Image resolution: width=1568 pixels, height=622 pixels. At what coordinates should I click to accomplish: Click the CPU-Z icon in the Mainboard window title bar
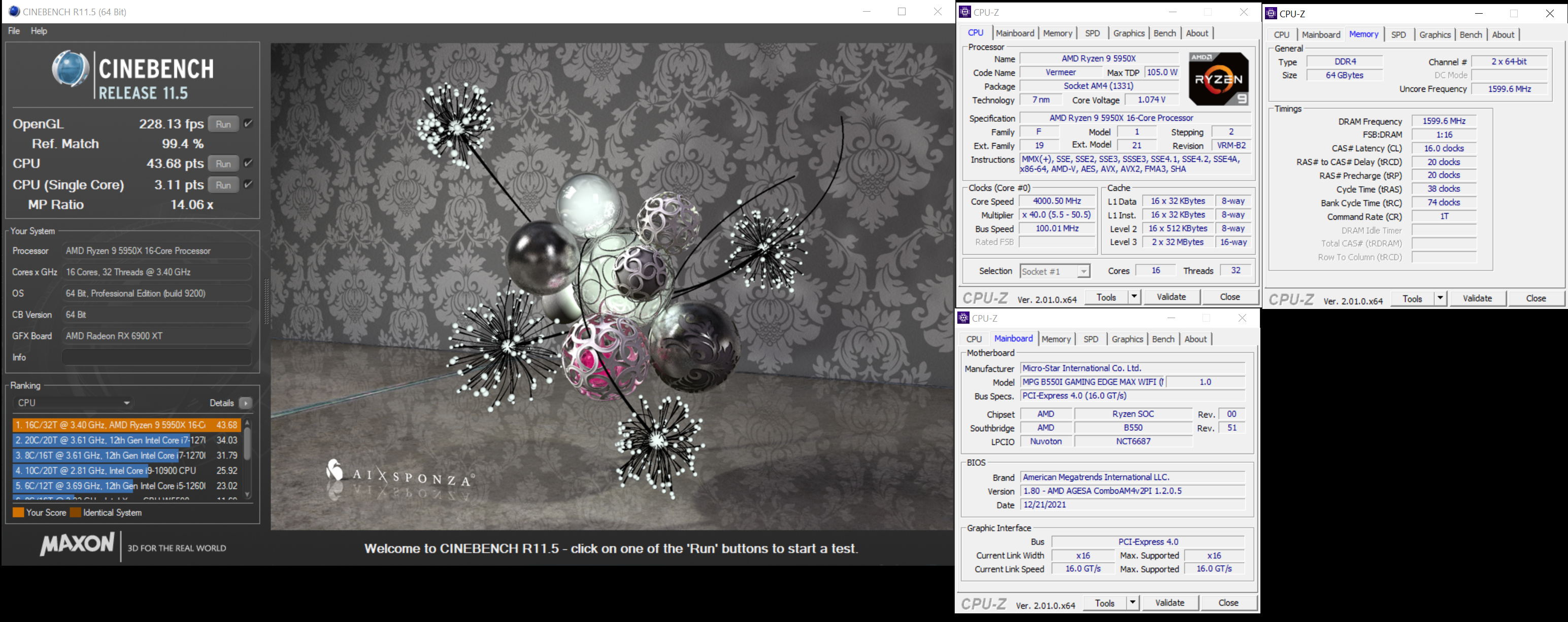tap(963, 318)
